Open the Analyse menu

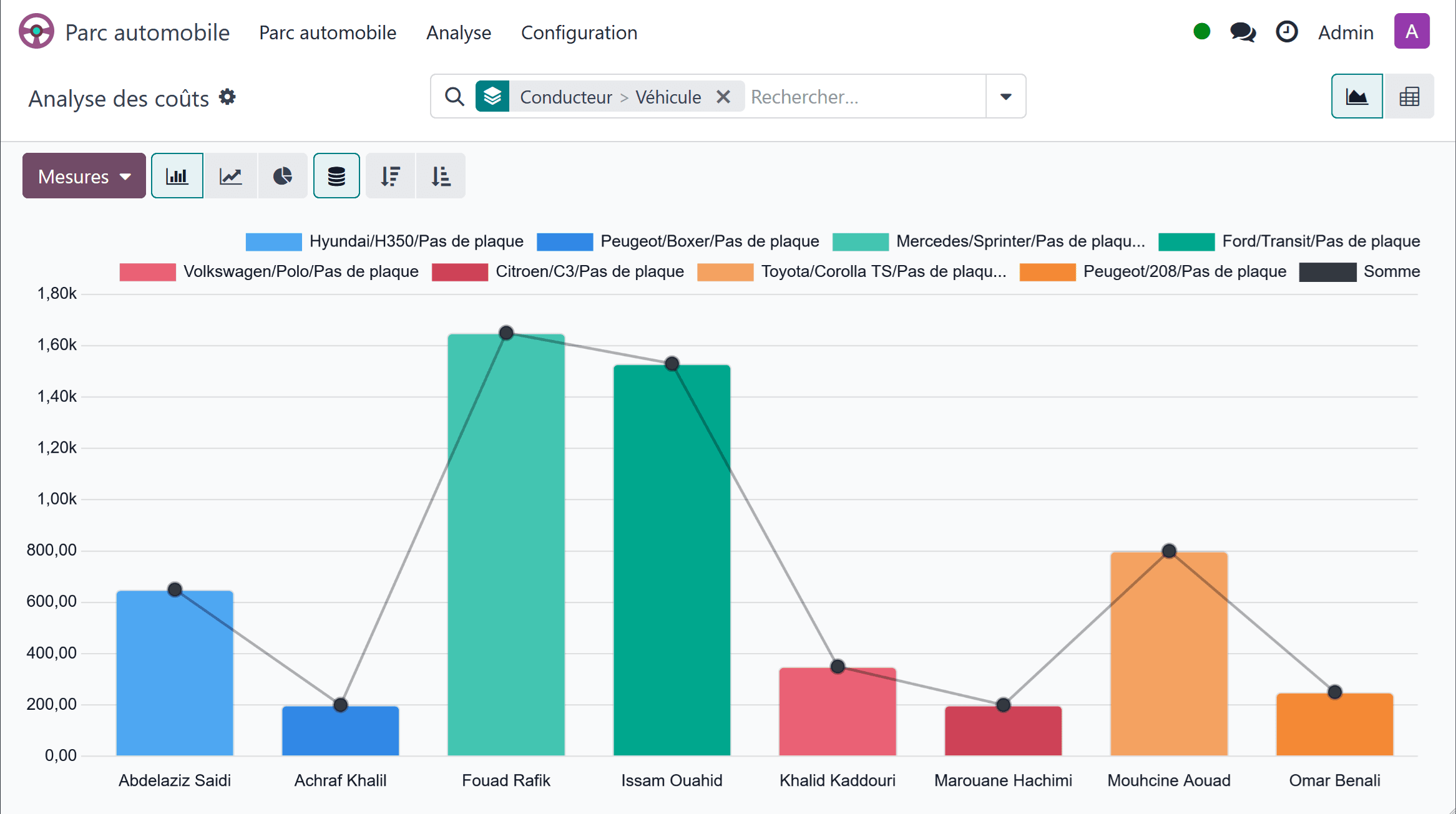tap(459, 32)
